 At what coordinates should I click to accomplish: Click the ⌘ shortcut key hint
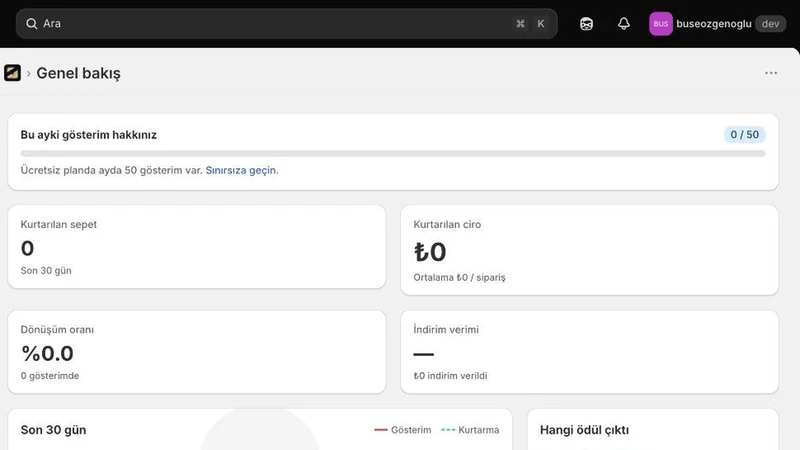(x=520, y=23)
